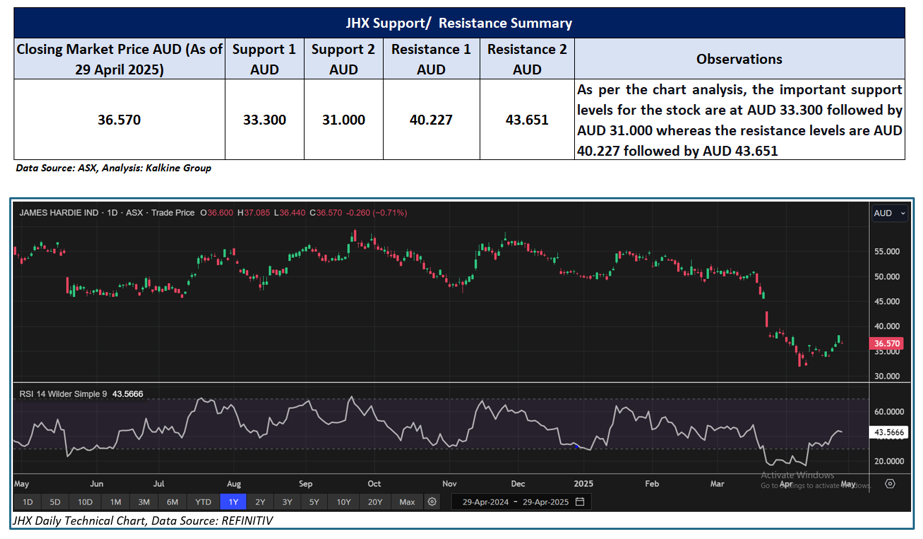Select the 3Y time range
Image resolution: width=923 pixels, height=539 pixels.
click(x=287, y=502)
